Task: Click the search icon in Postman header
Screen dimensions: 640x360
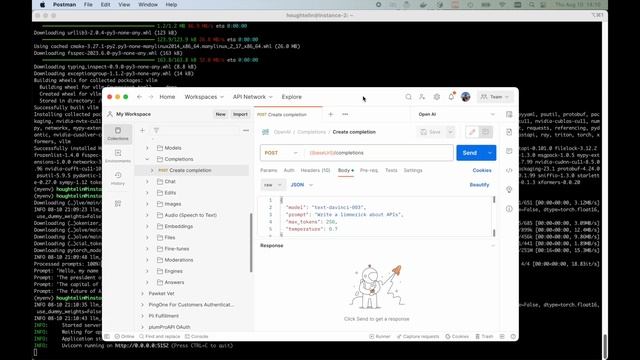Action: (x=408, y=97)
